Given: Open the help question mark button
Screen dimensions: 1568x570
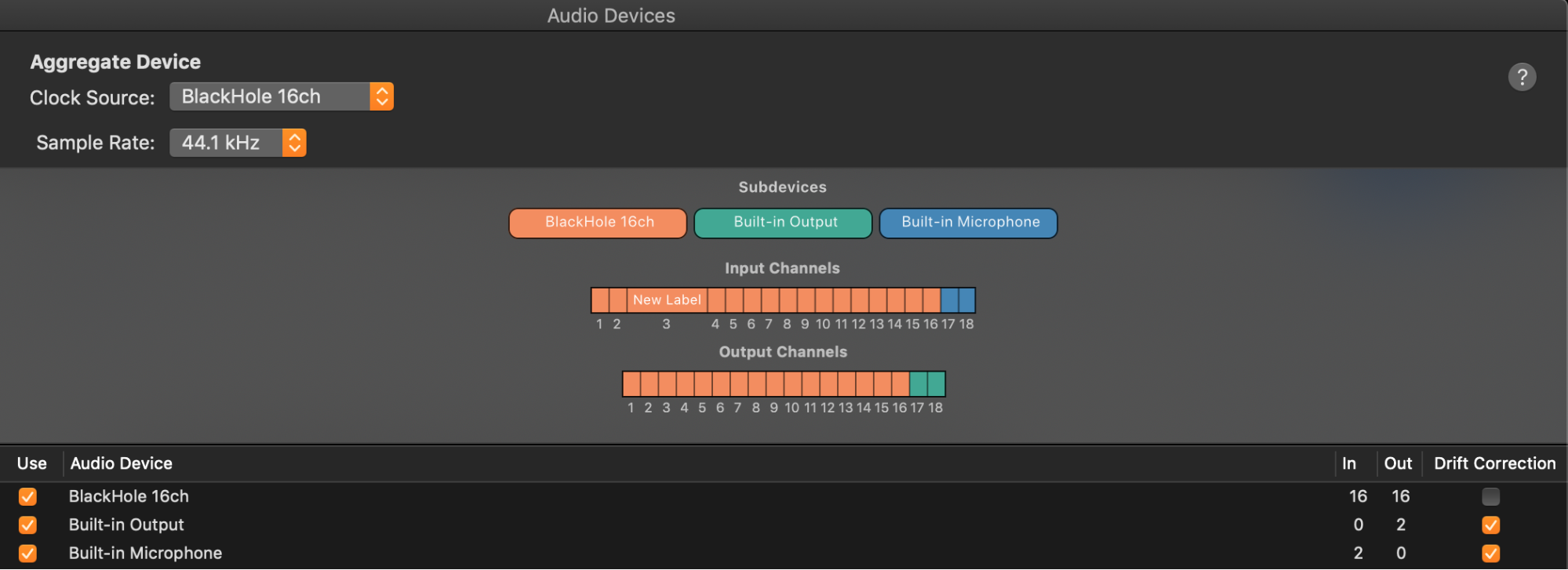Looking at the screenshot, I should (x=1522, y=77).
